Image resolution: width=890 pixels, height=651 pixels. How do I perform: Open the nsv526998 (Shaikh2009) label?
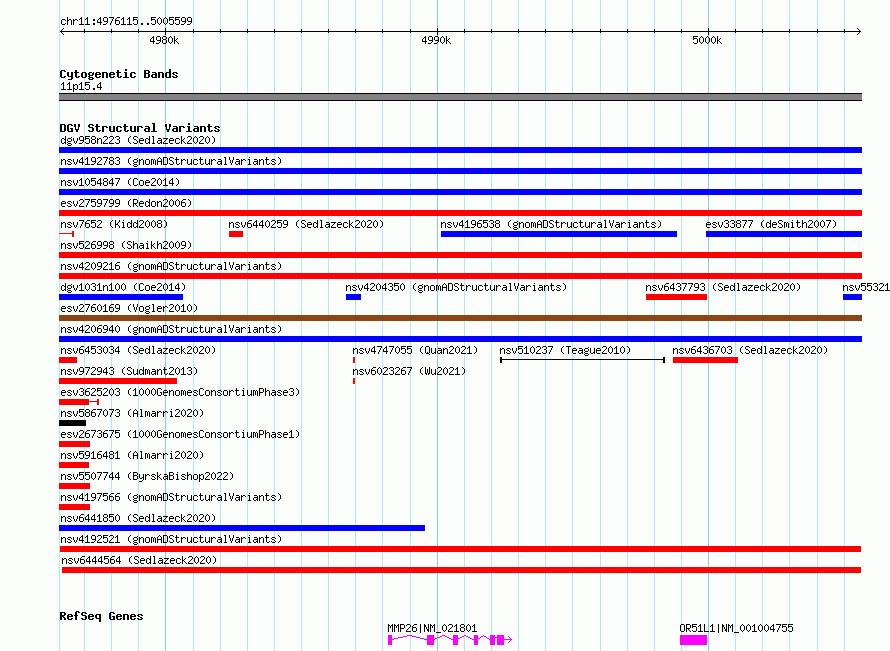pos(126,245)
